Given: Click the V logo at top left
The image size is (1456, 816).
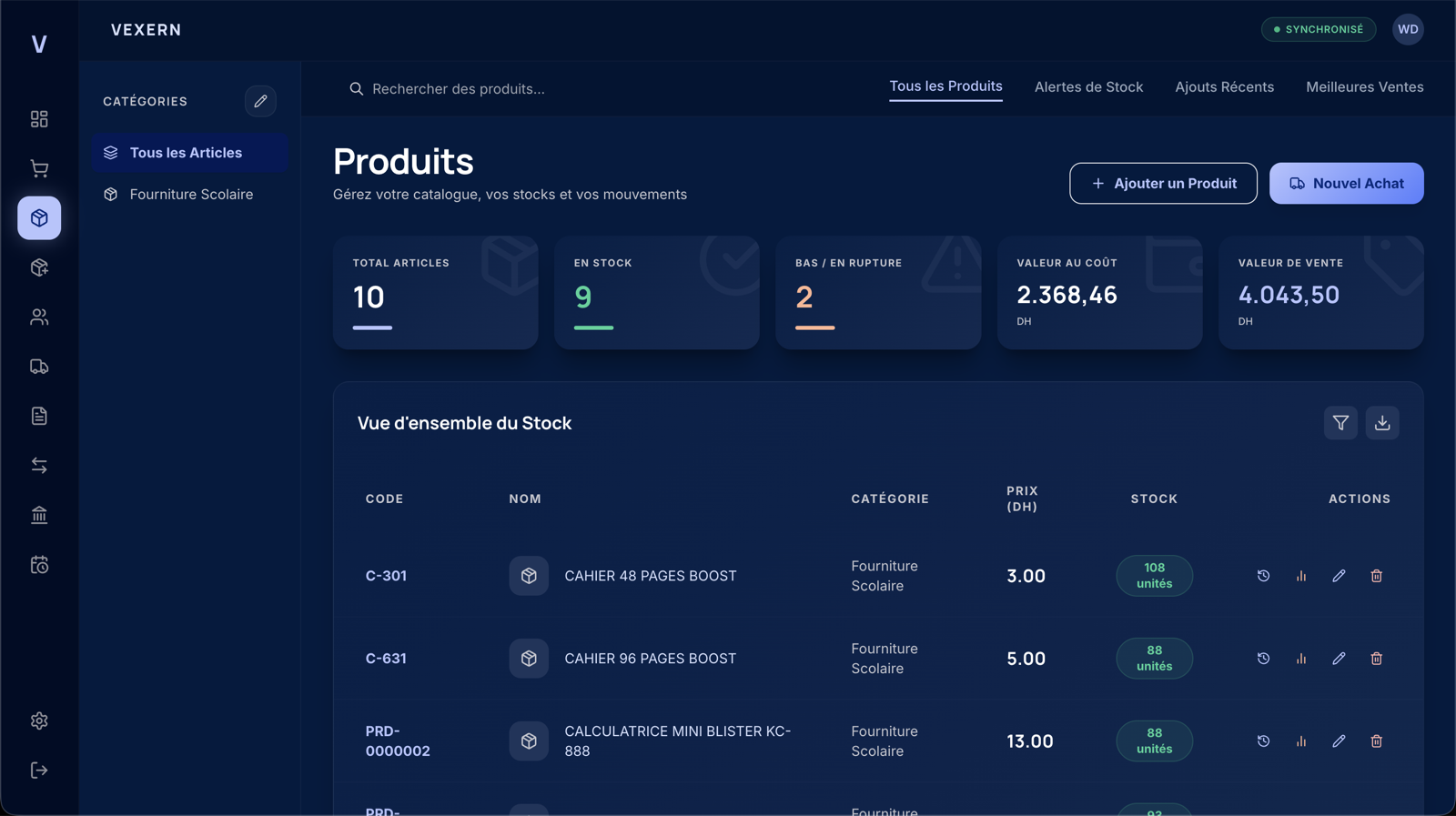Looking at the screenshot, I should coord(39,44).
